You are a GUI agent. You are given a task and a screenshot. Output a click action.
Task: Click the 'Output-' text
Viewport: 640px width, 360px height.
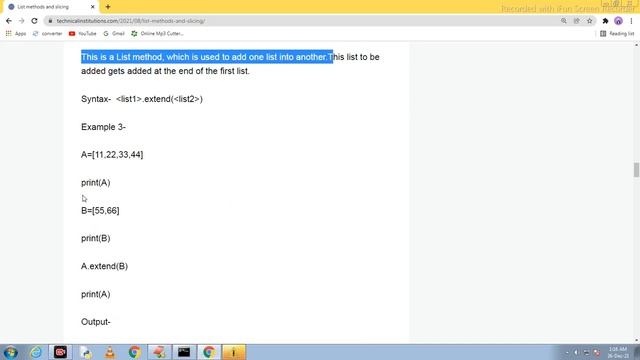coord(96,322)
